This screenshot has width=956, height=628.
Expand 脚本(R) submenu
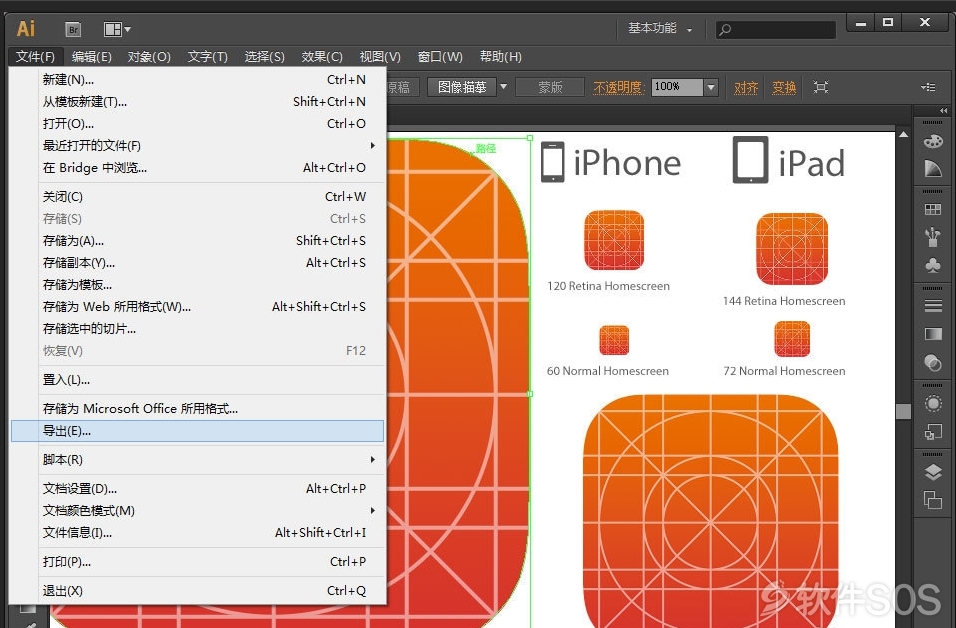pos(372,459)
